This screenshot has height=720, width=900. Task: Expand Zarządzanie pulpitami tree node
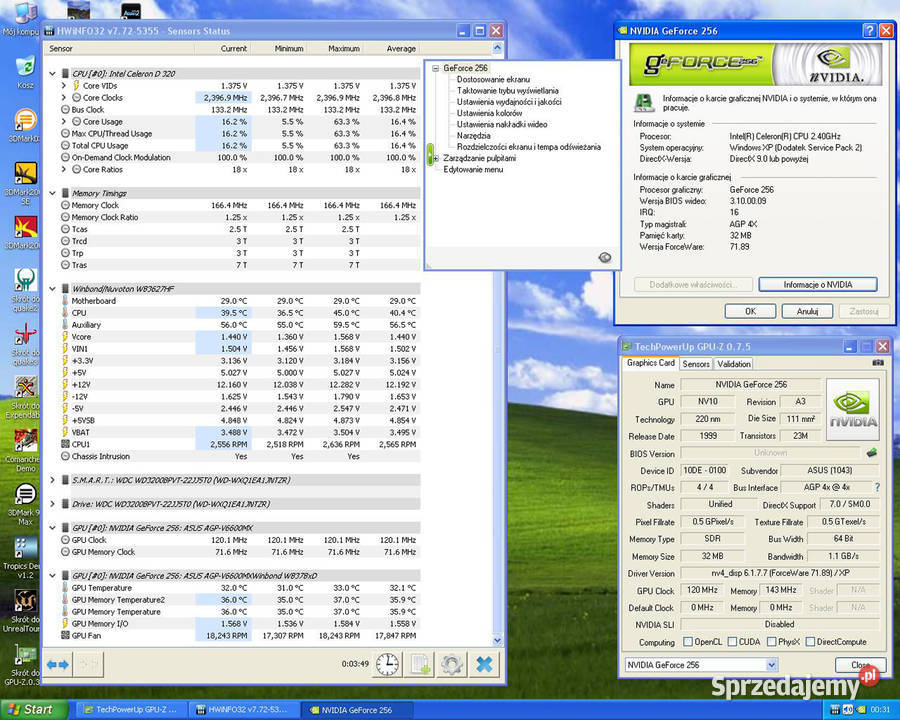436,158
